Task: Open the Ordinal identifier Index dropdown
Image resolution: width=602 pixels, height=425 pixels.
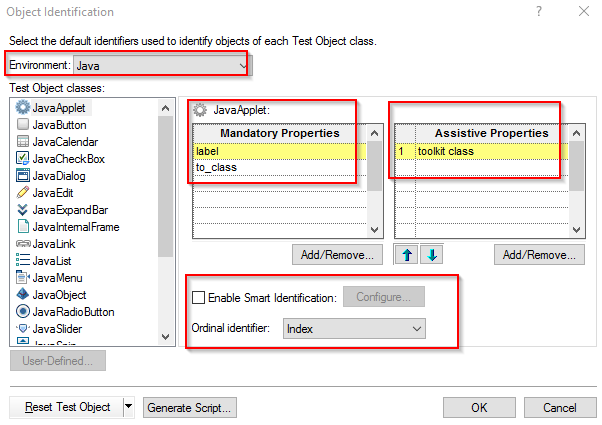Action: click(x=354, y=329)
